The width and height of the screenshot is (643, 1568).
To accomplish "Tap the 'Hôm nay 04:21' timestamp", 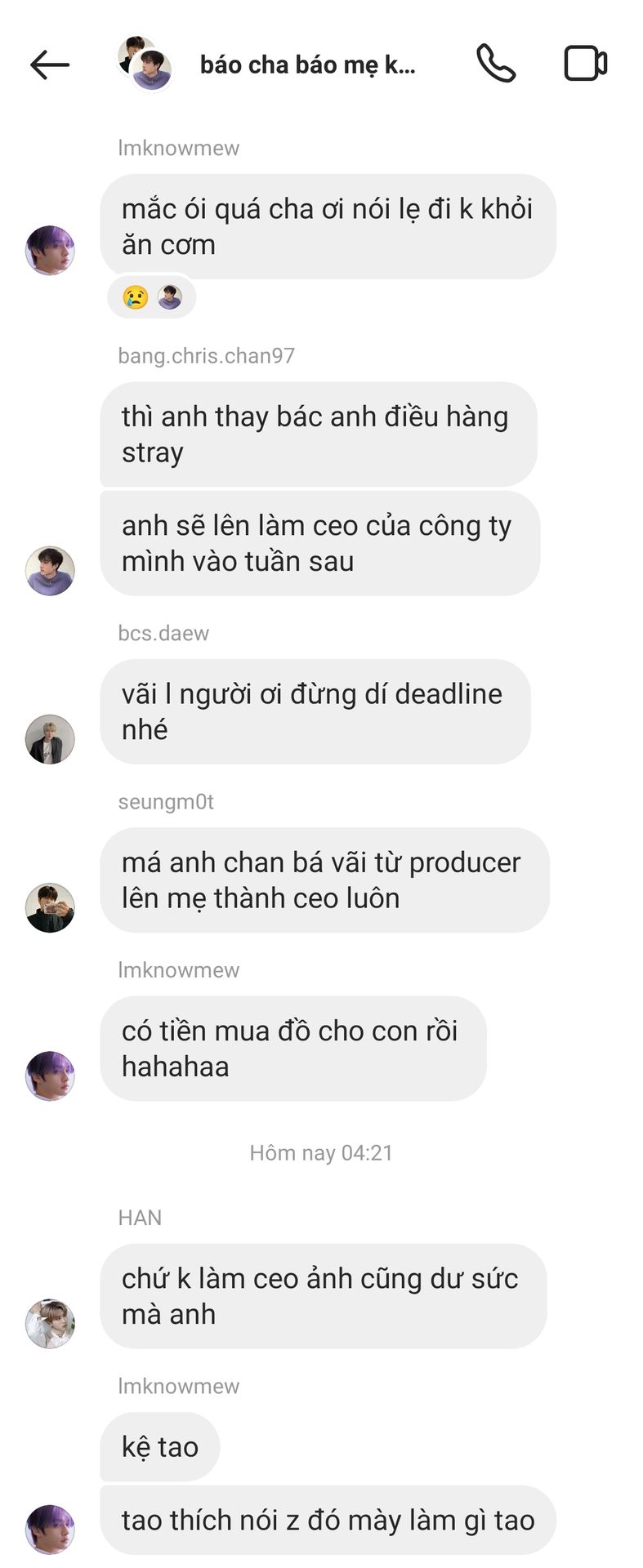I will click(321, 1153).
